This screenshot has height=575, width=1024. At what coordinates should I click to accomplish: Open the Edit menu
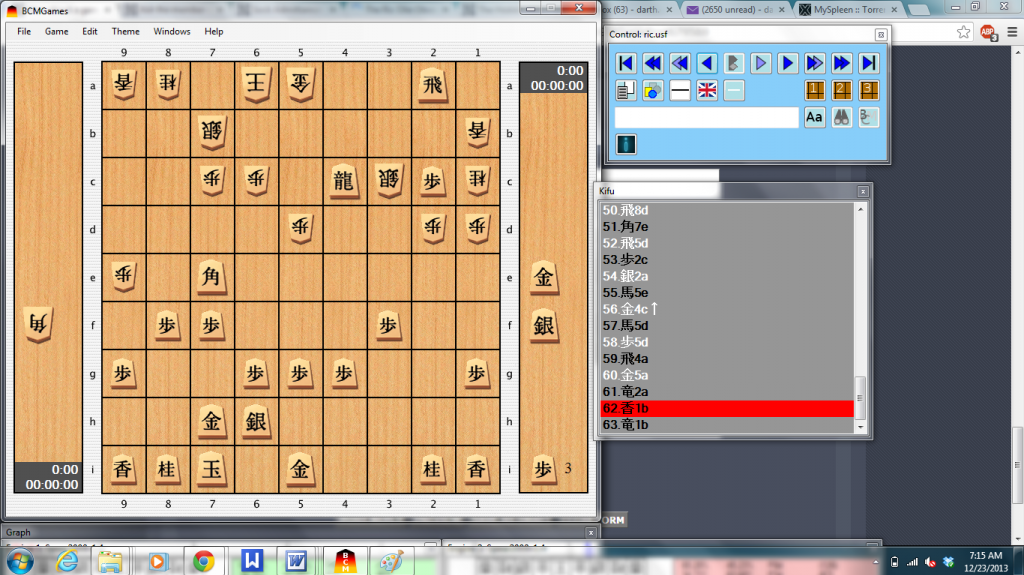tap(89, 31)
